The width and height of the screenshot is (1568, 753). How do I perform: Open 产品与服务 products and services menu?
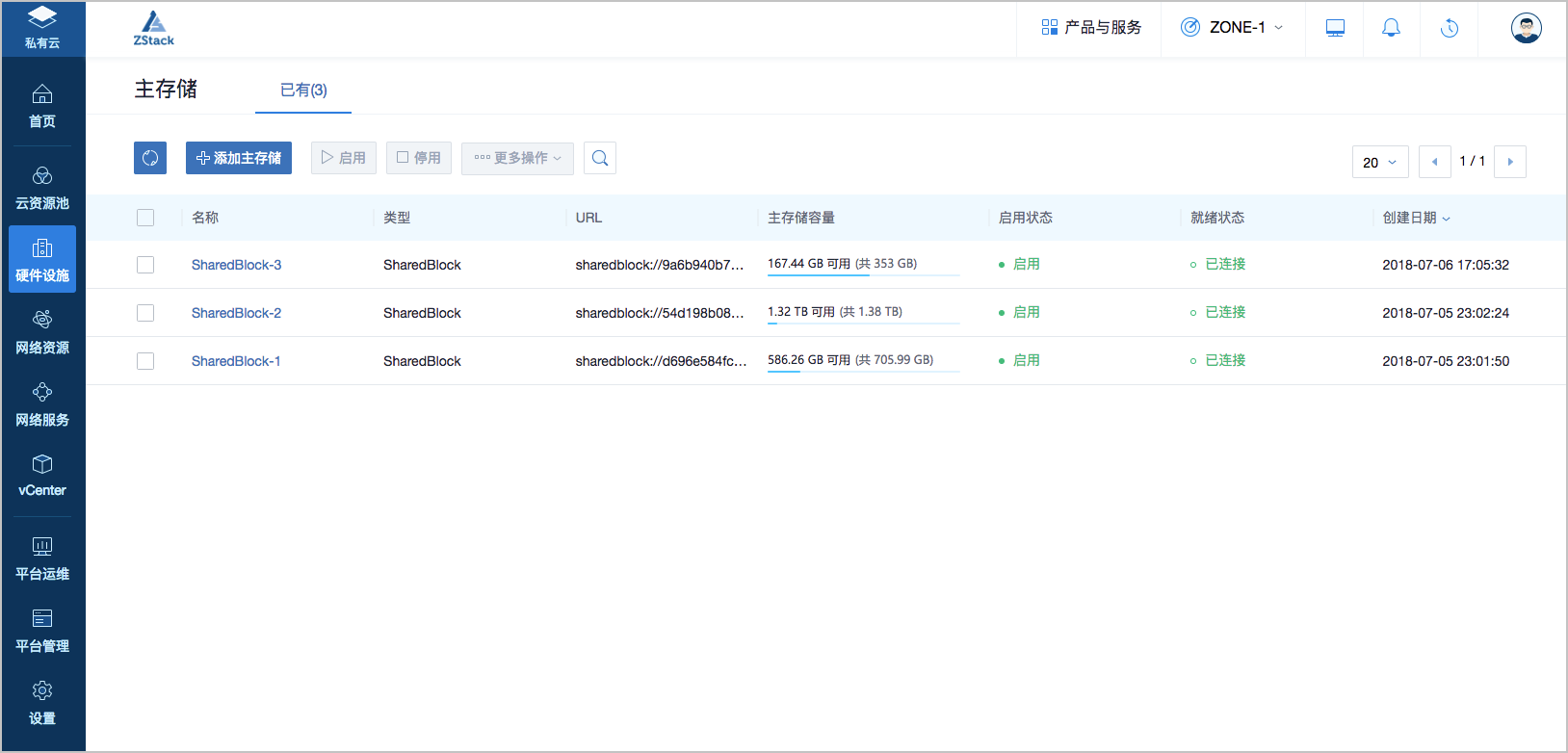coord(1091,28)
